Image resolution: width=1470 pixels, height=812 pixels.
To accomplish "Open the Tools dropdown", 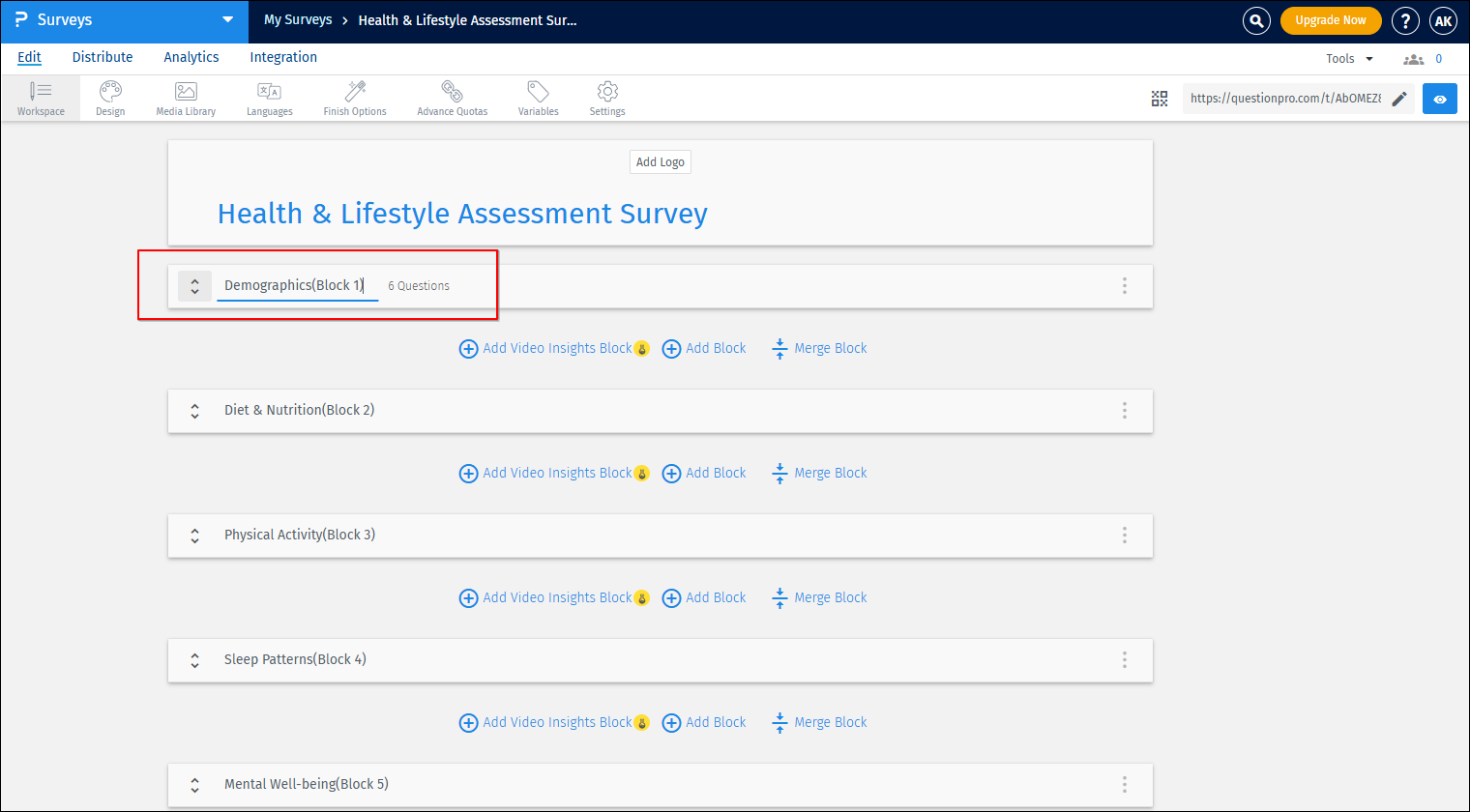I will 1348,58.
